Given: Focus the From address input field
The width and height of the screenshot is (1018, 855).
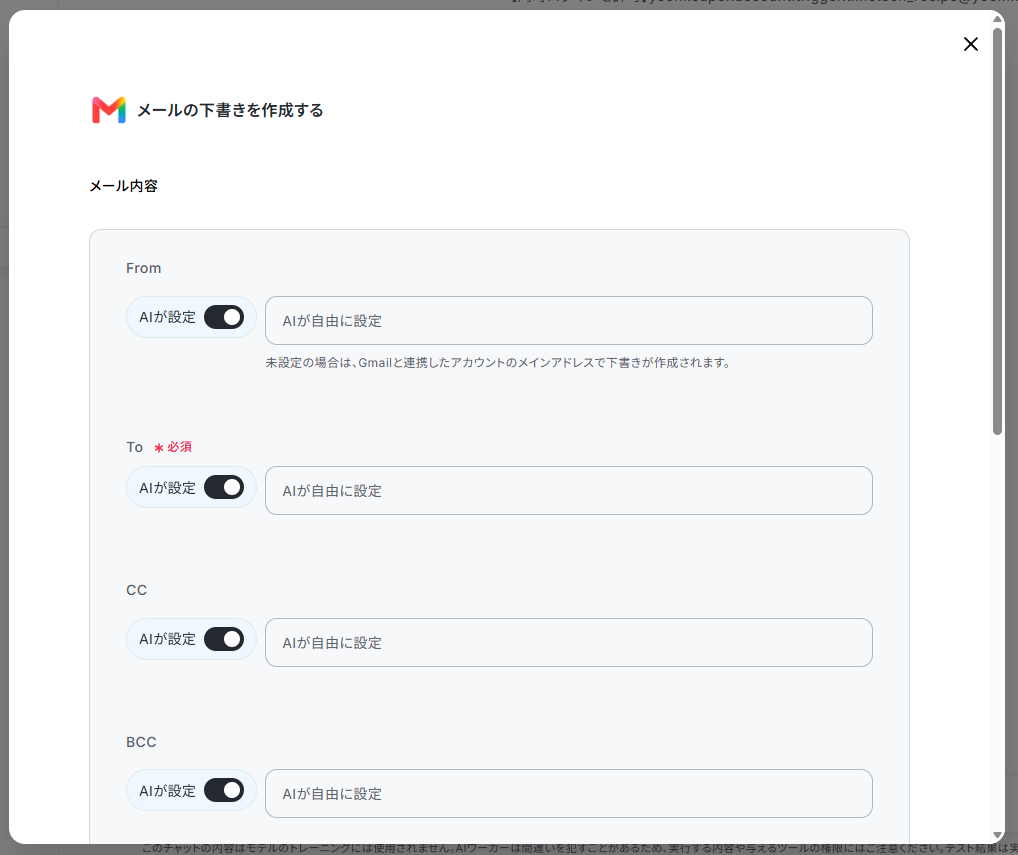Looking at the screenshot, I should [x=569, y=321].
